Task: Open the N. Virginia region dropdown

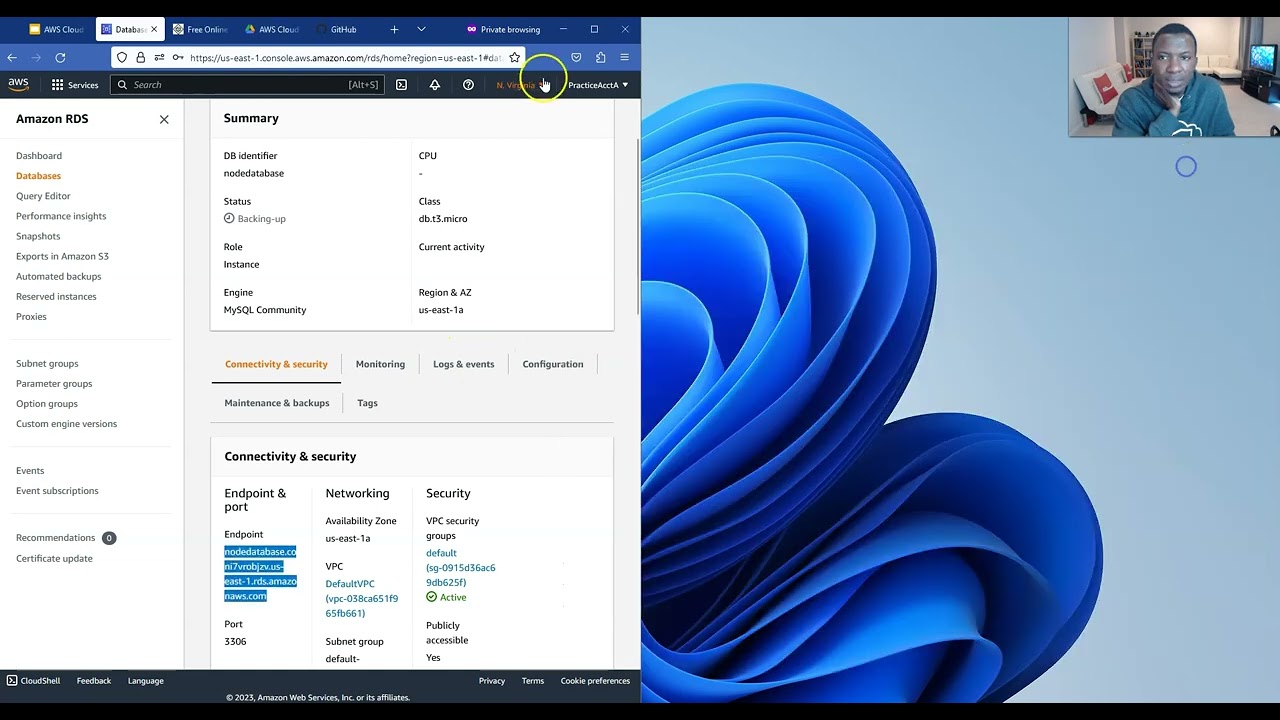Action: [x=522, y=85]
